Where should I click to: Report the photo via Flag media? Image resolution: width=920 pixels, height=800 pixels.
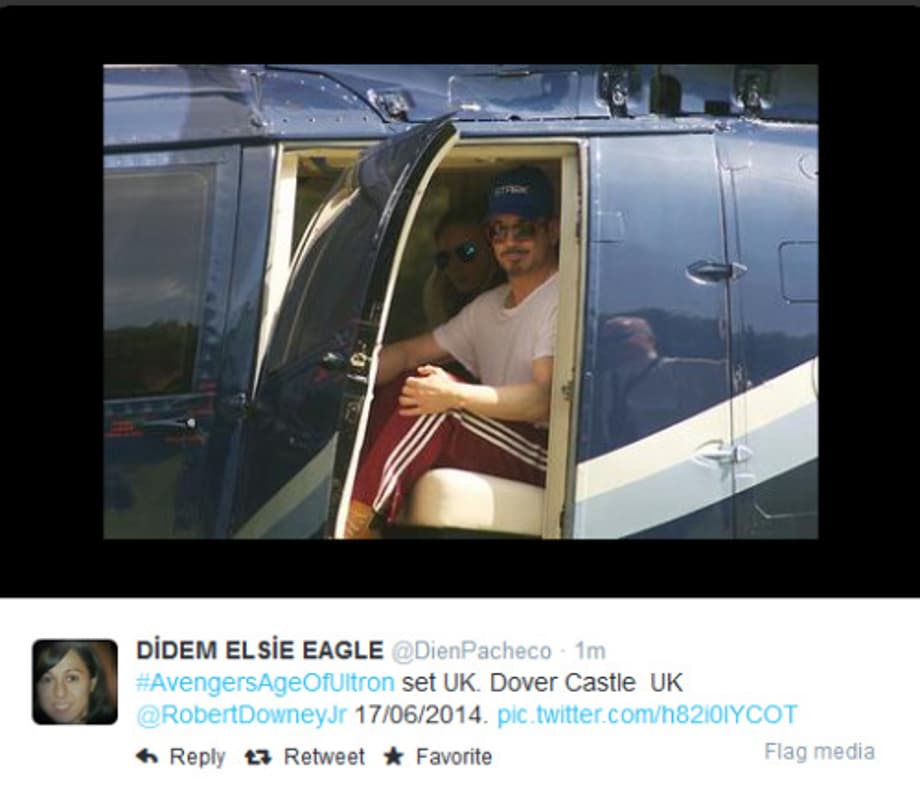click(x=819, y=751)
